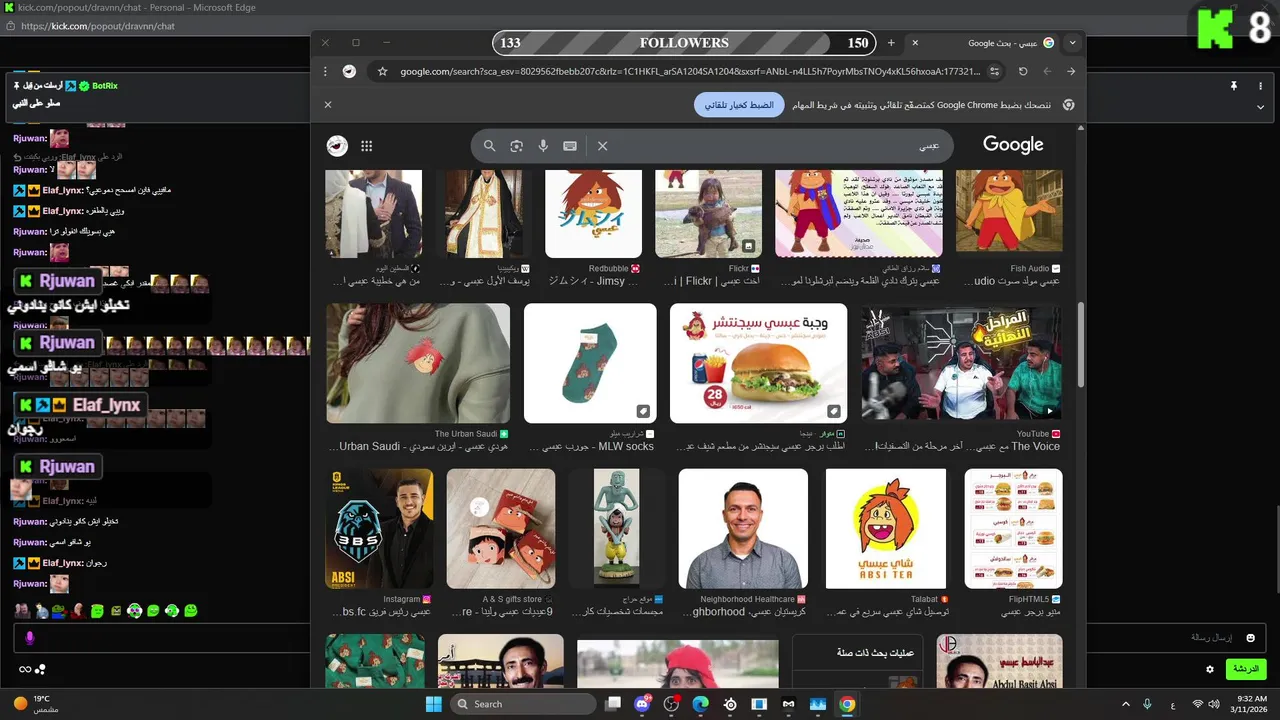Viewport: 1280px width, 720px height.
Task: Open the on-screen keyboard icon in search box
Action: [x=570, y=146]
